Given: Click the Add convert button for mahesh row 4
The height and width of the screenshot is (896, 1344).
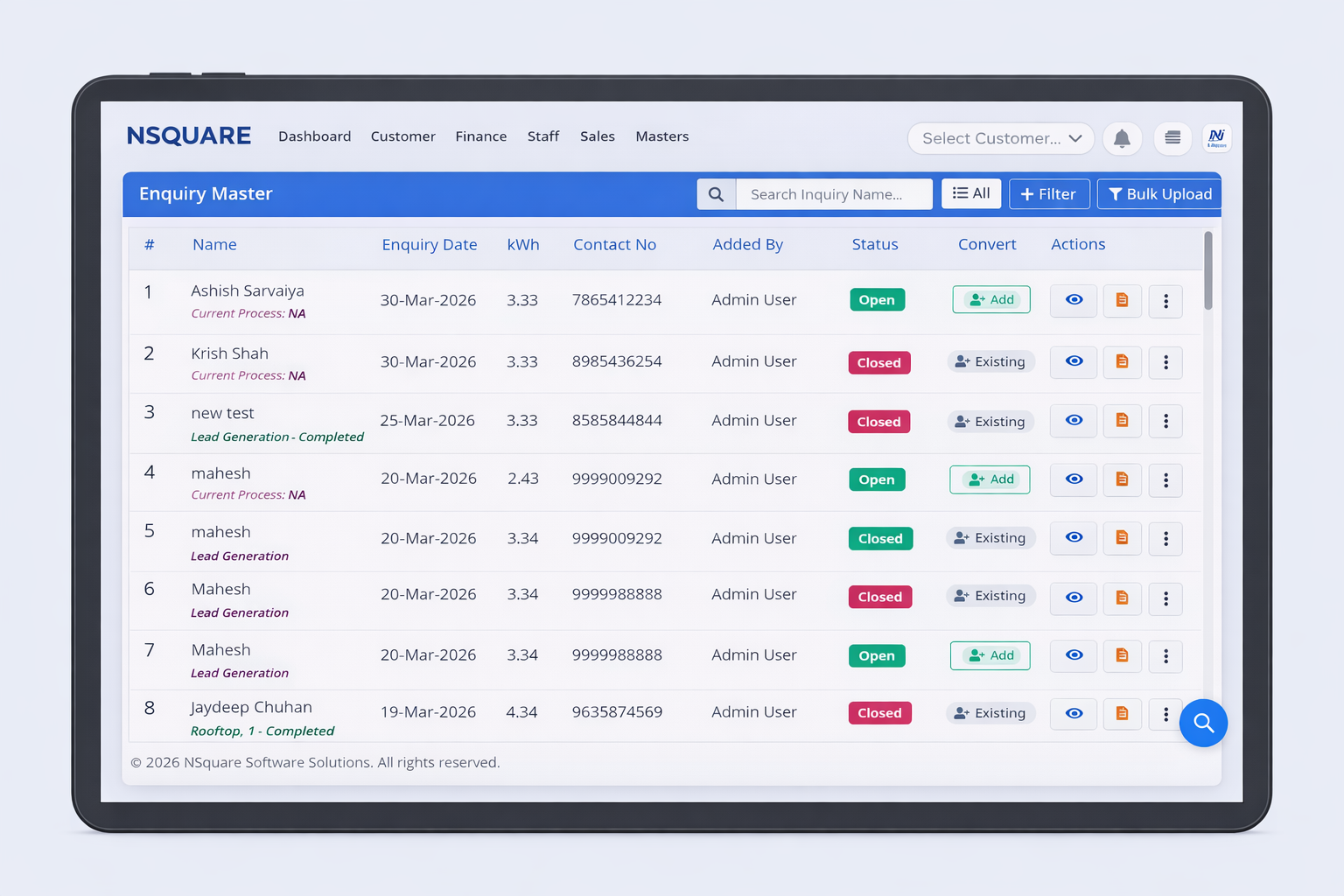Looking at the screenshot, I should coord(990,479).
